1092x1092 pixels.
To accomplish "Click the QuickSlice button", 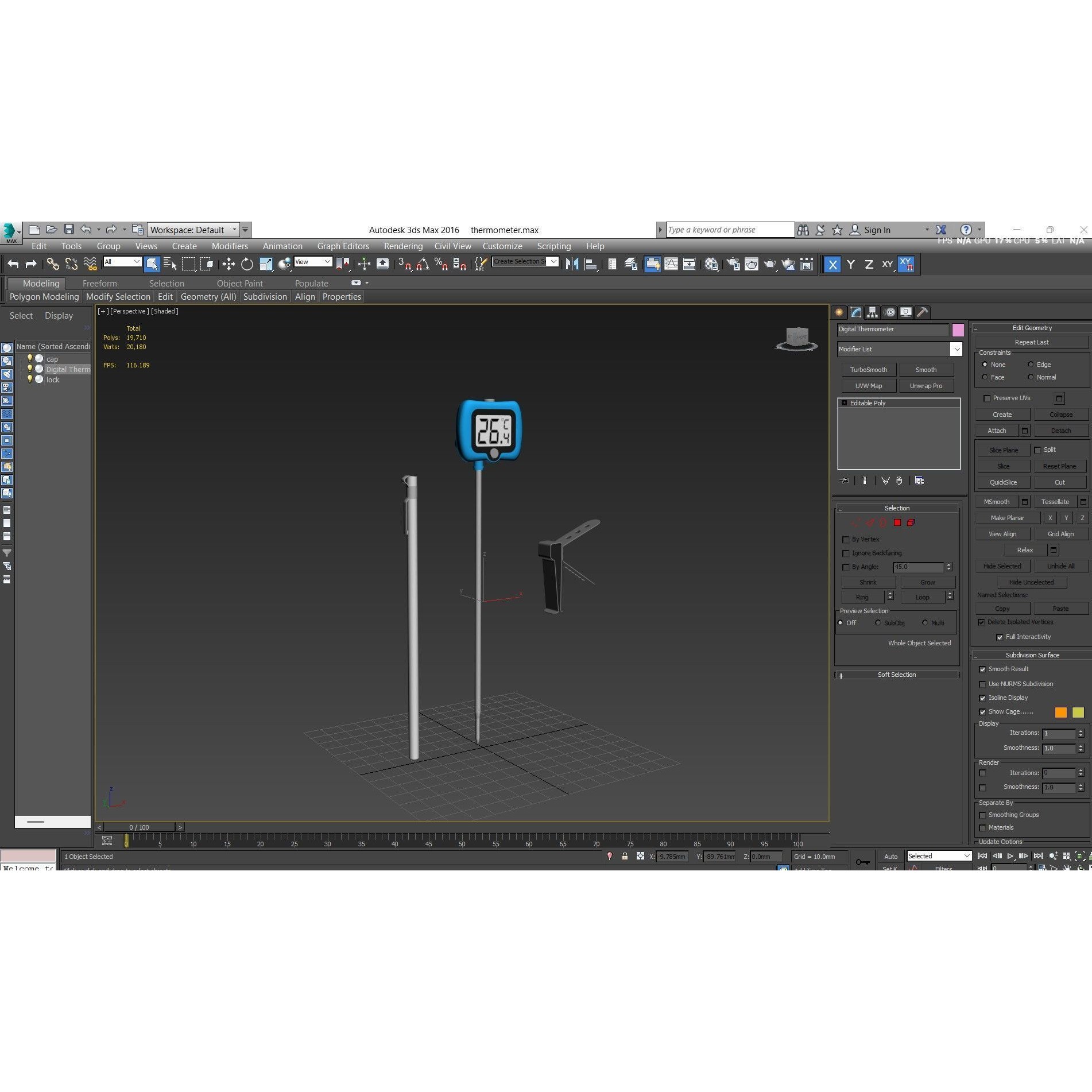I will tap(1003, 482).
